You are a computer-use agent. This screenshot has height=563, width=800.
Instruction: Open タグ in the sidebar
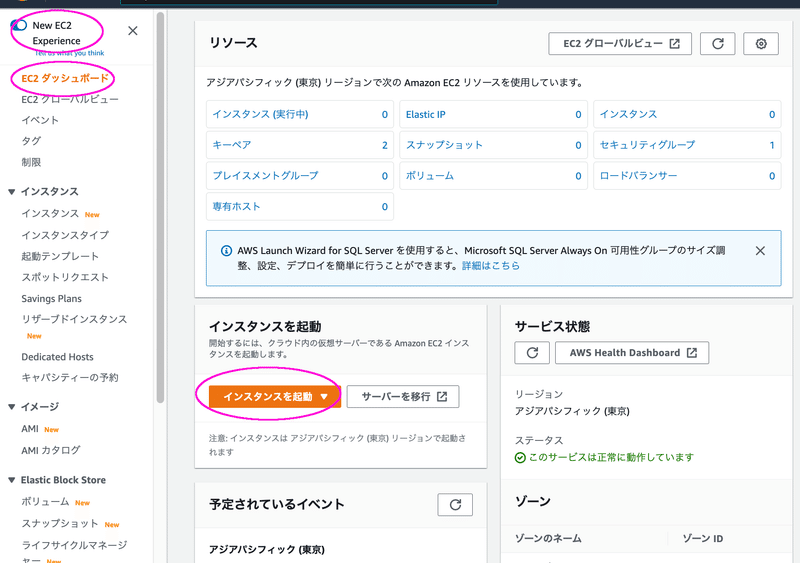point(31,141)
